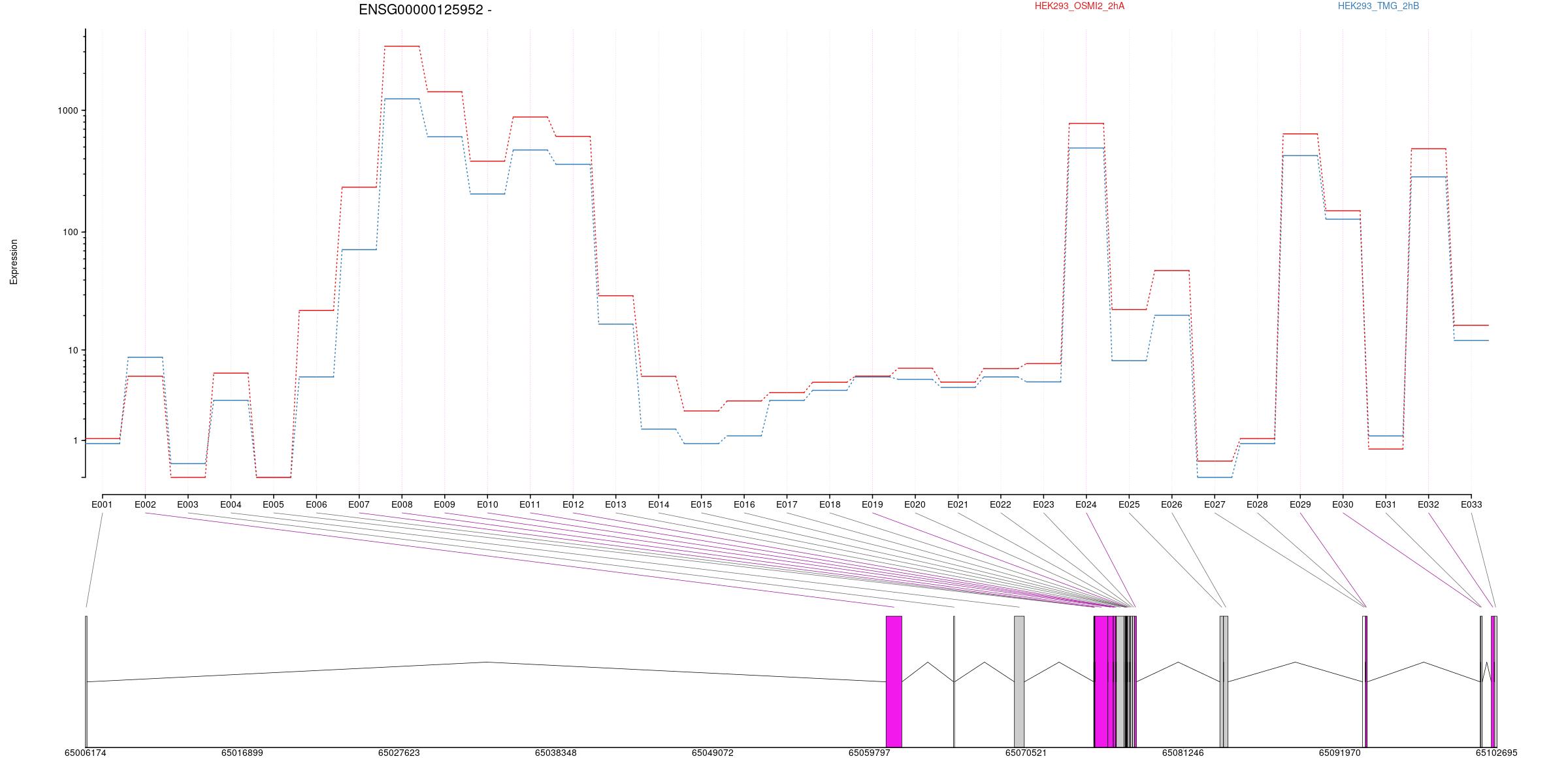Click the 1000 y-axis tick label
This screenshot has height=784, width=1568.
click(x=68, y=110)
